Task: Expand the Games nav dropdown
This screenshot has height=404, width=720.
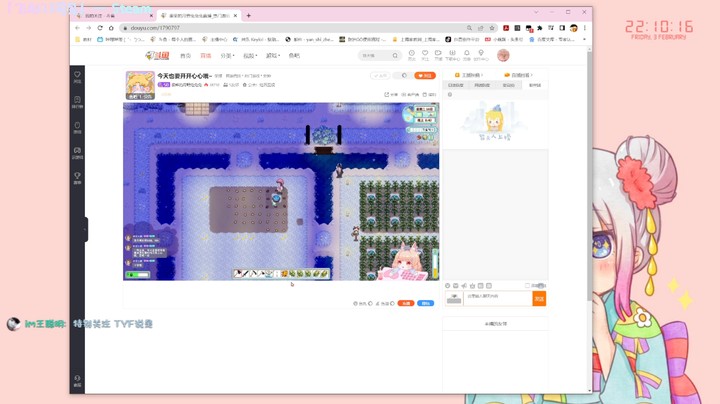Action: [x=272, y=56]
